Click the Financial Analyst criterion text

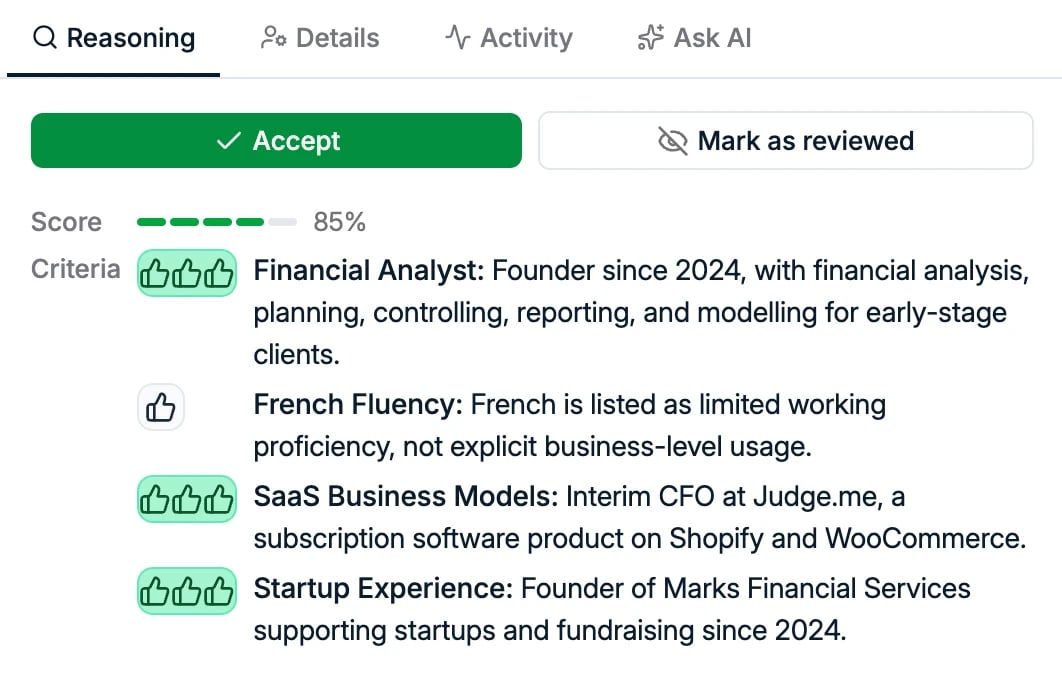pos(641,312)
